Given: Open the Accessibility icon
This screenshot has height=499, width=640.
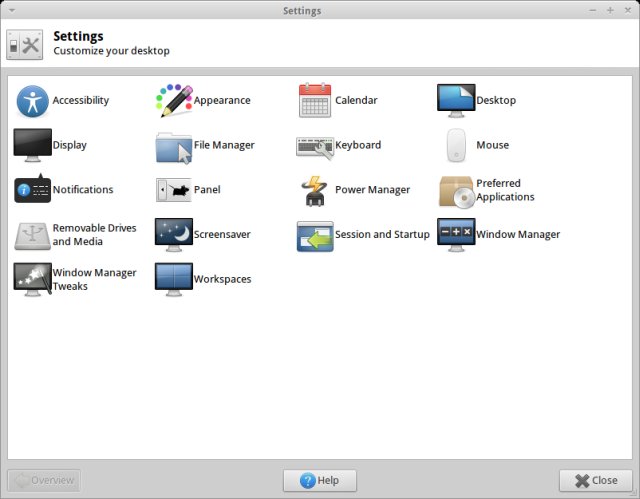Looking at the screenshot, I should pyautogui.click(x=32, y=101).
